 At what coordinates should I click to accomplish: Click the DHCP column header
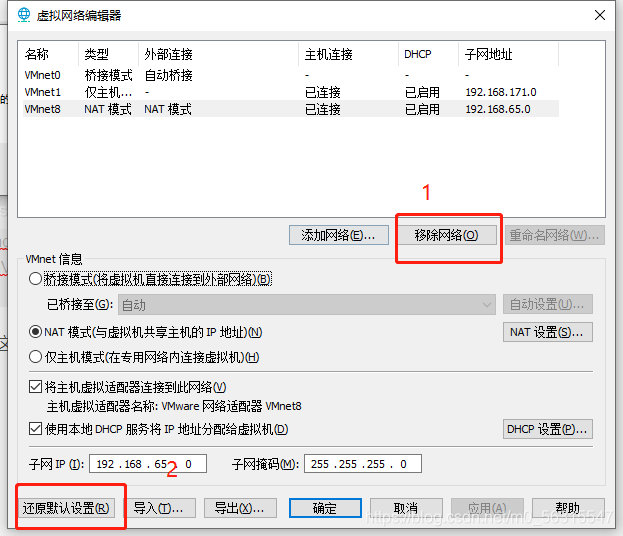click(428, 54)
